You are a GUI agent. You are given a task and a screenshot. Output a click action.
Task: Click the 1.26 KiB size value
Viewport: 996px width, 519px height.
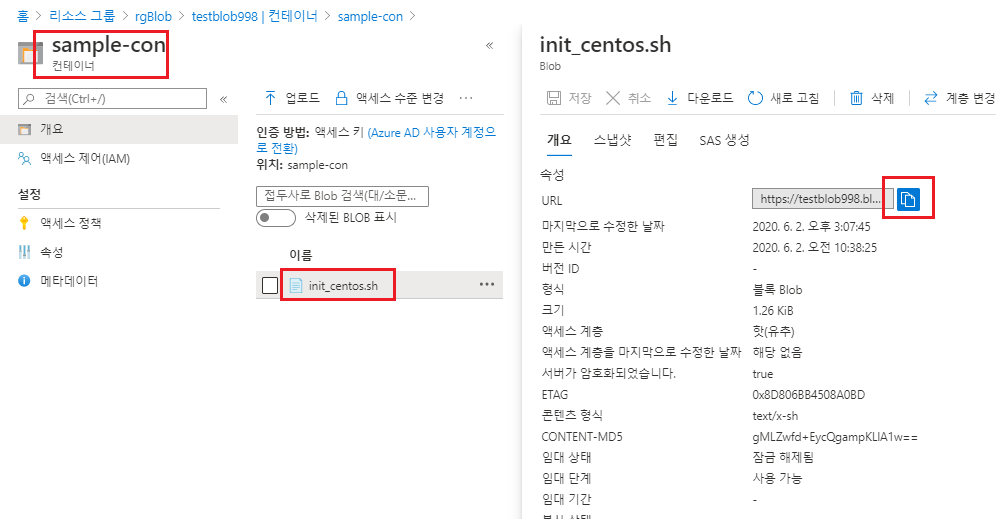773,311
